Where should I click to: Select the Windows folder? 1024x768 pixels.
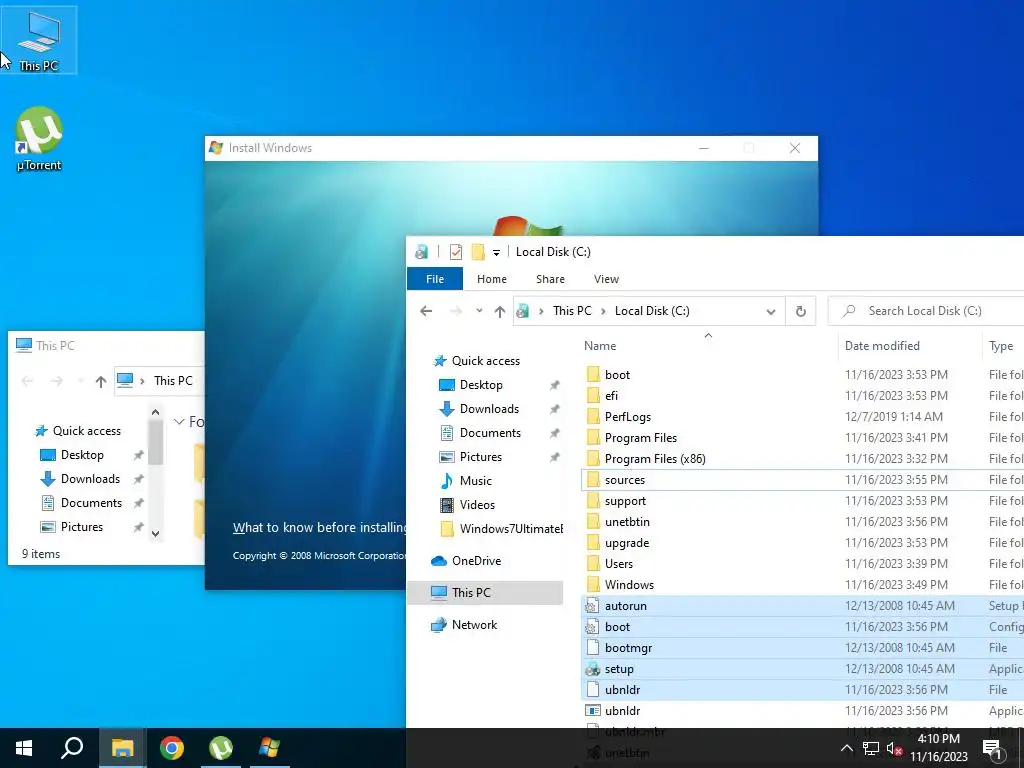click(x=802, y=584)
